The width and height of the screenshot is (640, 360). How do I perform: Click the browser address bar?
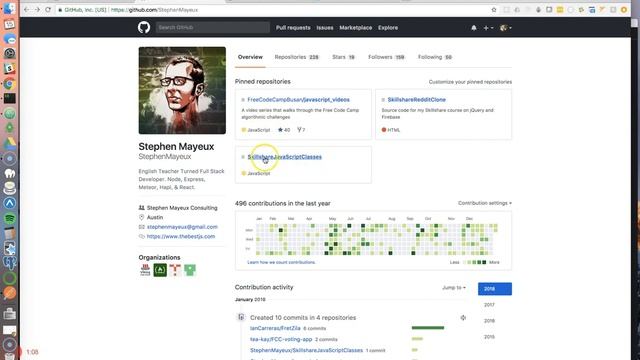pyautogui.click(x=273, y=10)
